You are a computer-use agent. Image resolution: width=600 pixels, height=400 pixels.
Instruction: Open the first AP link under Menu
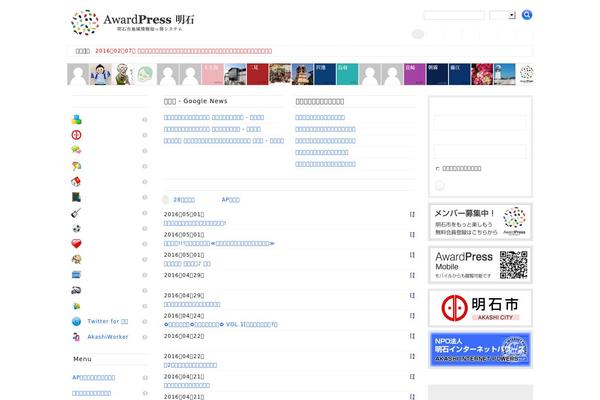[x=94, y=377]
